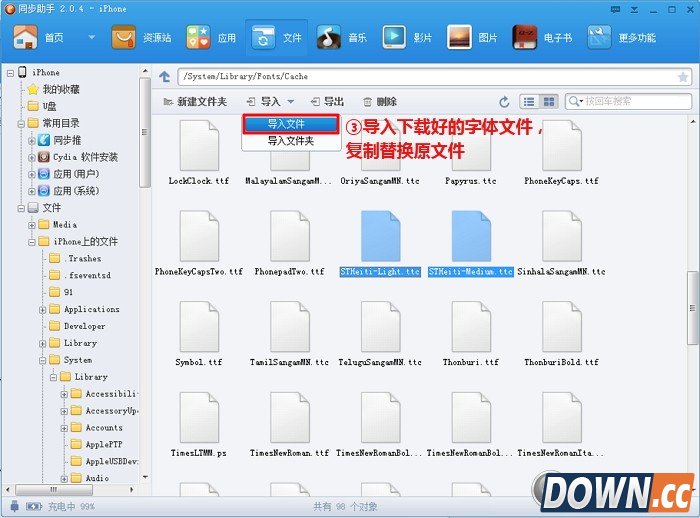Select the AppleFTP folder in tree
700x518 pixels.
pyautogui.click(x=104, y=444)
